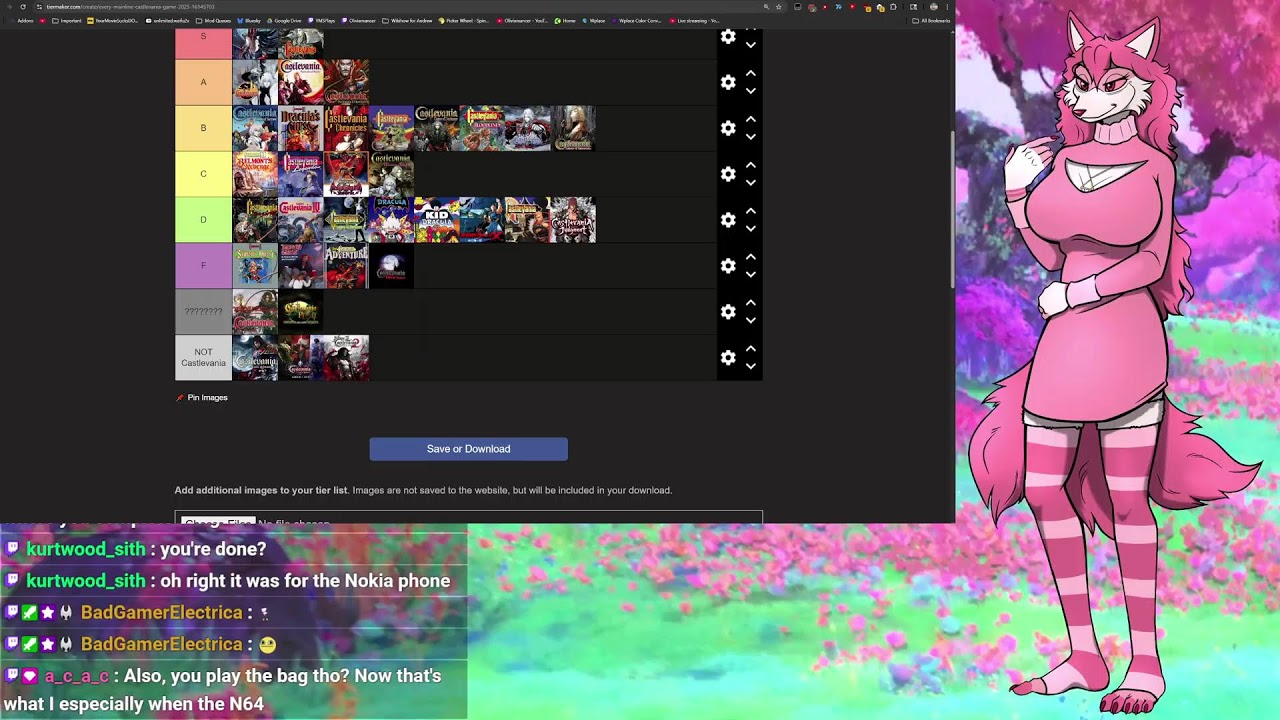Image resolution: width=1280 pixels, height=720 pixels.
Task: Open settings gear for the F tier row
Action: tap(728, 266)
